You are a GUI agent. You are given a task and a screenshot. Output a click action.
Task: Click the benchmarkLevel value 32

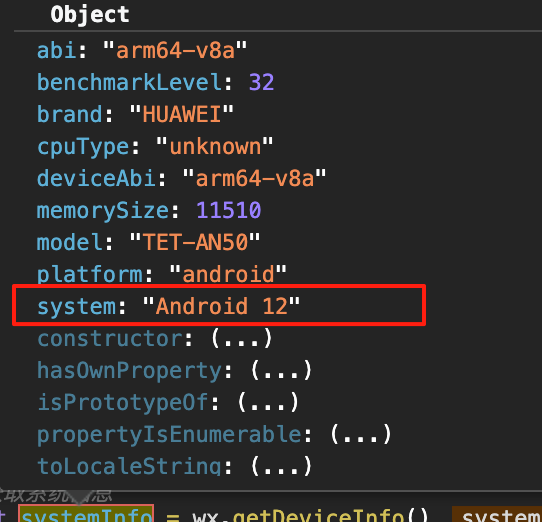click(261, 82)
